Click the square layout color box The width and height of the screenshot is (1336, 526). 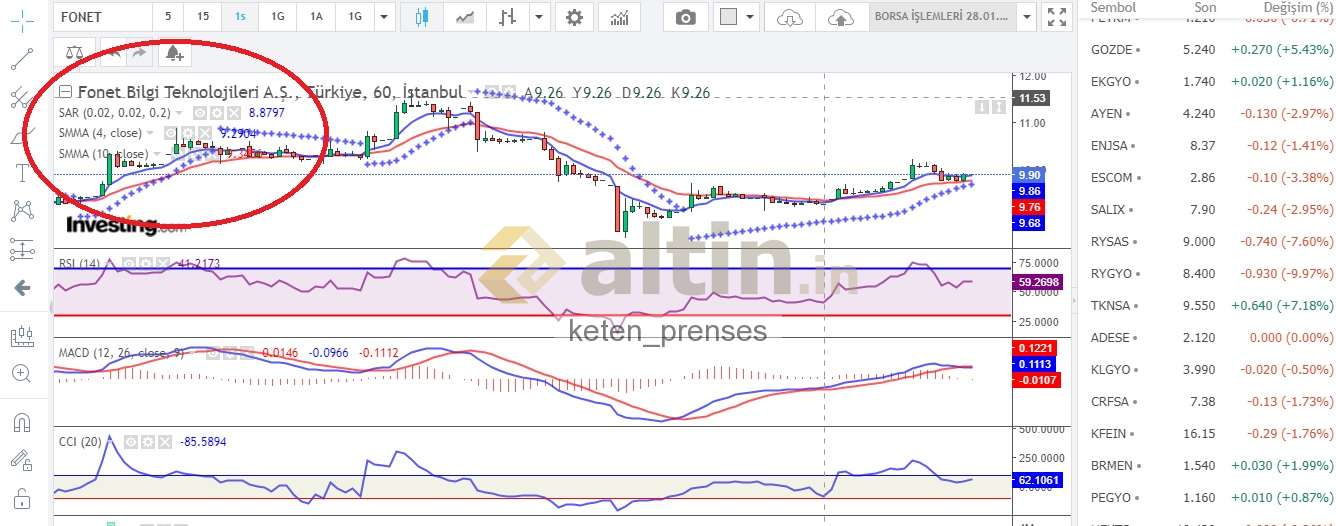[x=729, y=17]
